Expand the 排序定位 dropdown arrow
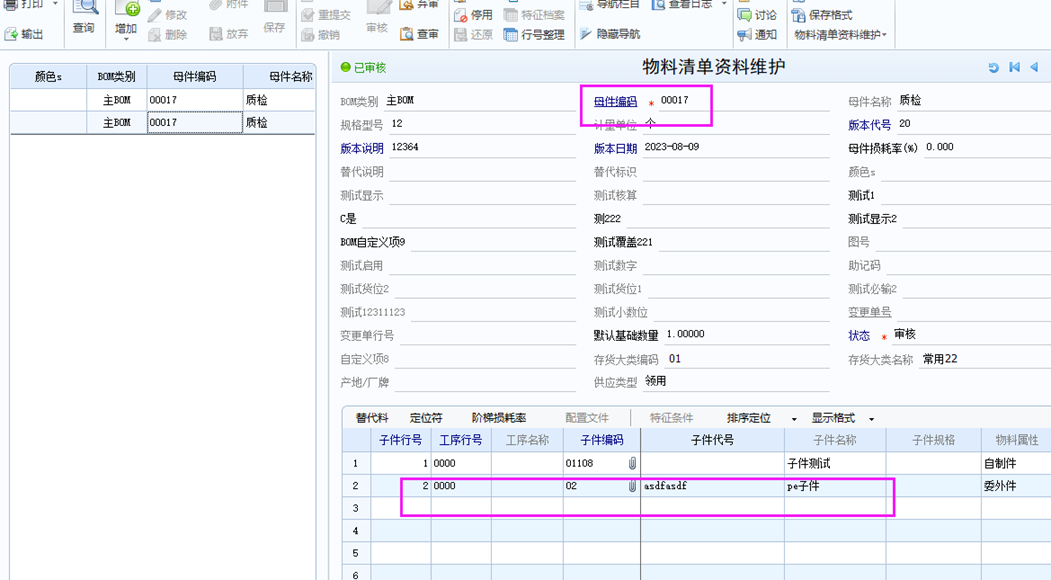This screenshot has height=580, width=1051. [x=794, y=419]
